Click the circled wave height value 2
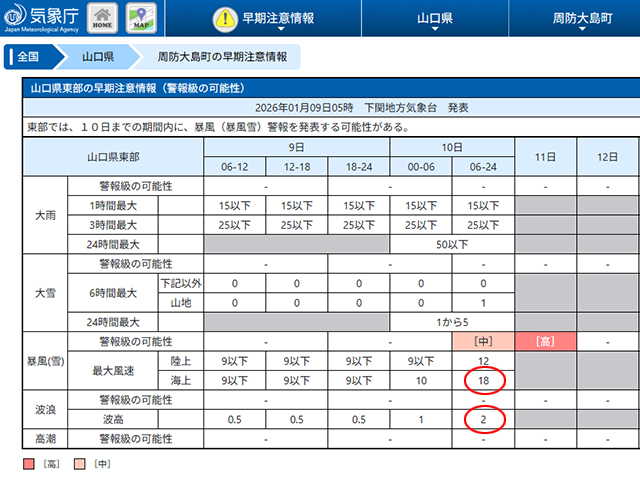640x480 pixels. tap(483, 419)
